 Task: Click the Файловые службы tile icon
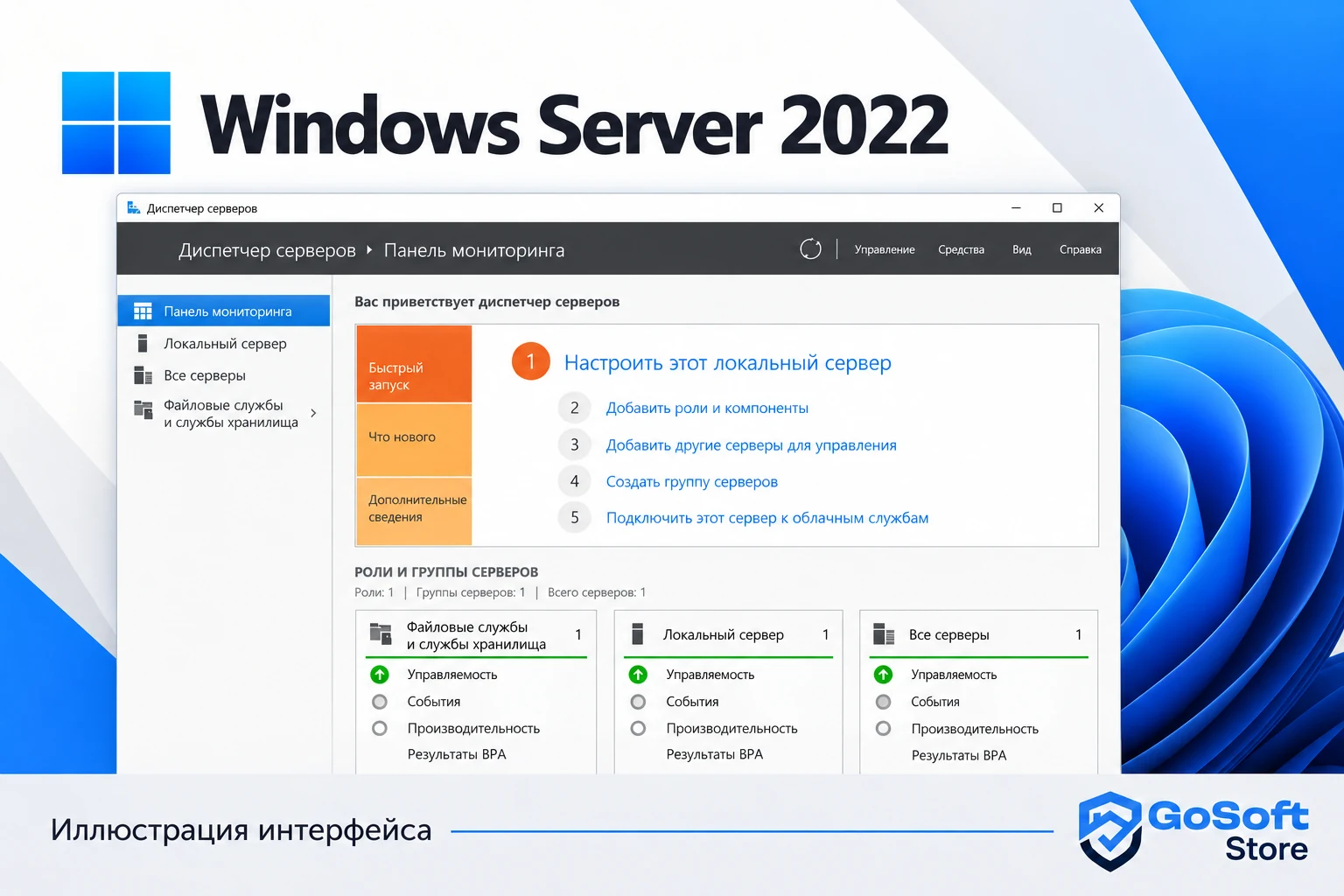pyautogui.click(x=381, y=633)
